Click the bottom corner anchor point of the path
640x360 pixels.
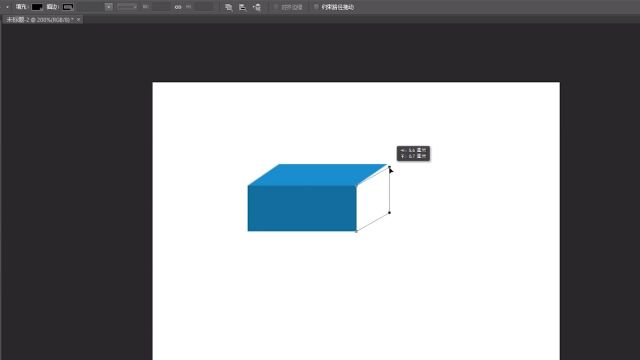pos(356,231)
